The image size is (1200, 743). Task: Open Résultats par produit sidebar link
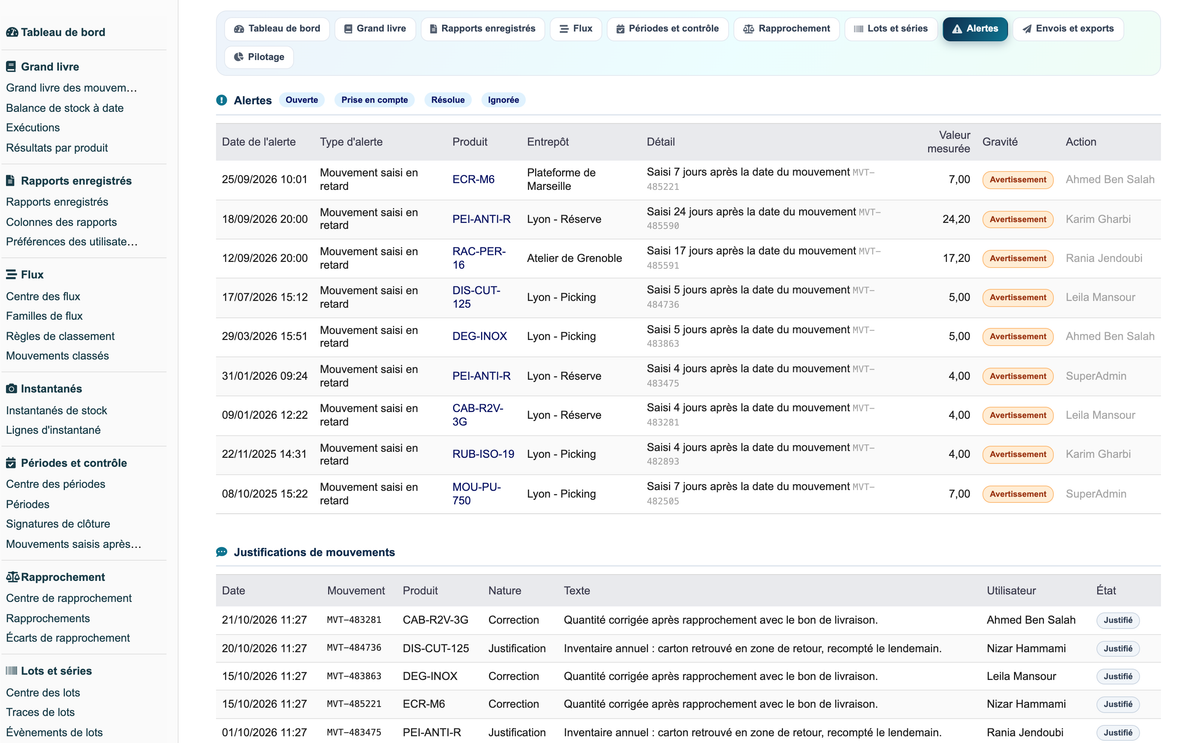click(57, 148)
